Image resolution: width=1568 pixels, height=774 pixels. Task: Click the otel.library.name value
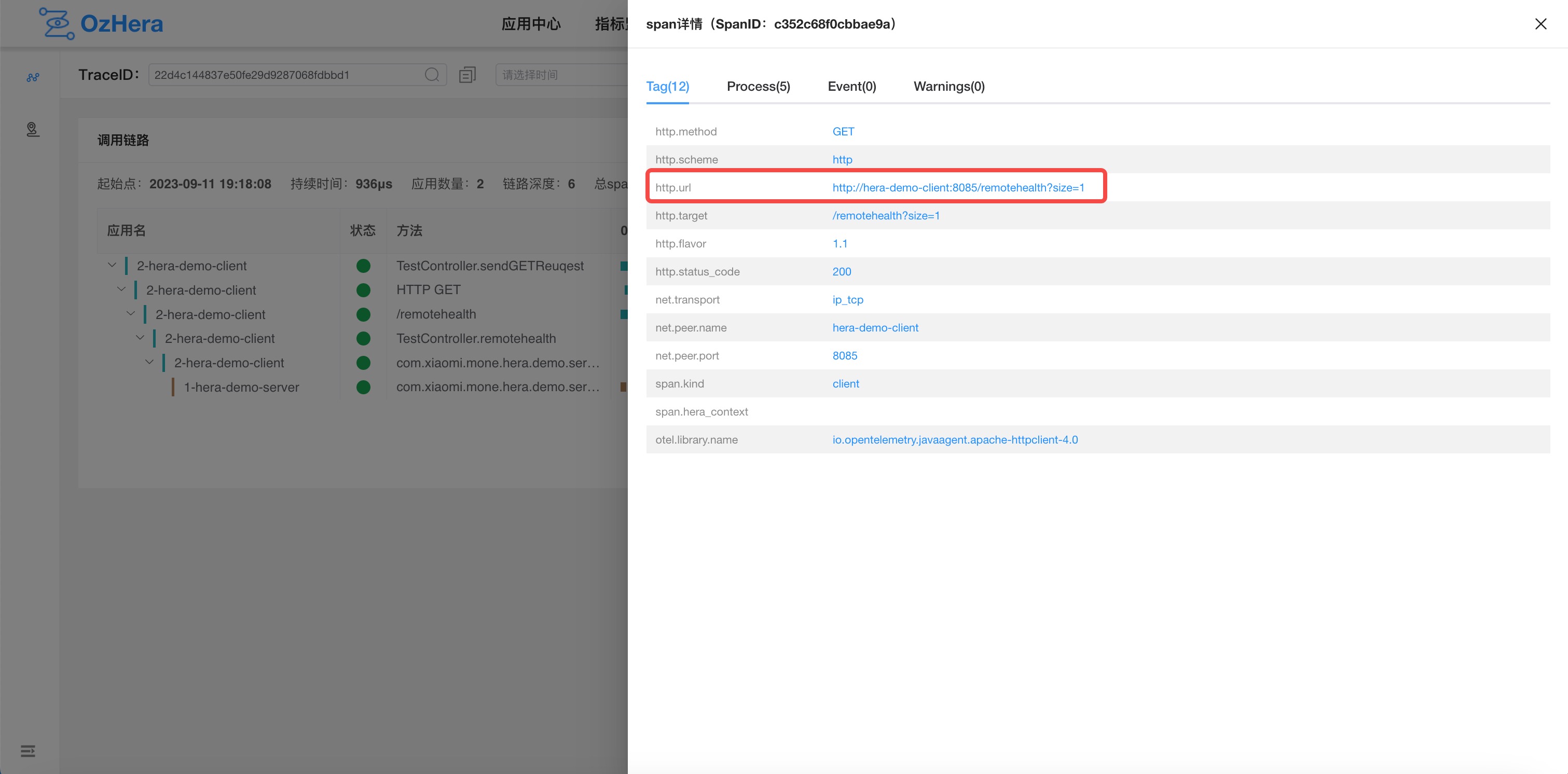click(954, 439)
